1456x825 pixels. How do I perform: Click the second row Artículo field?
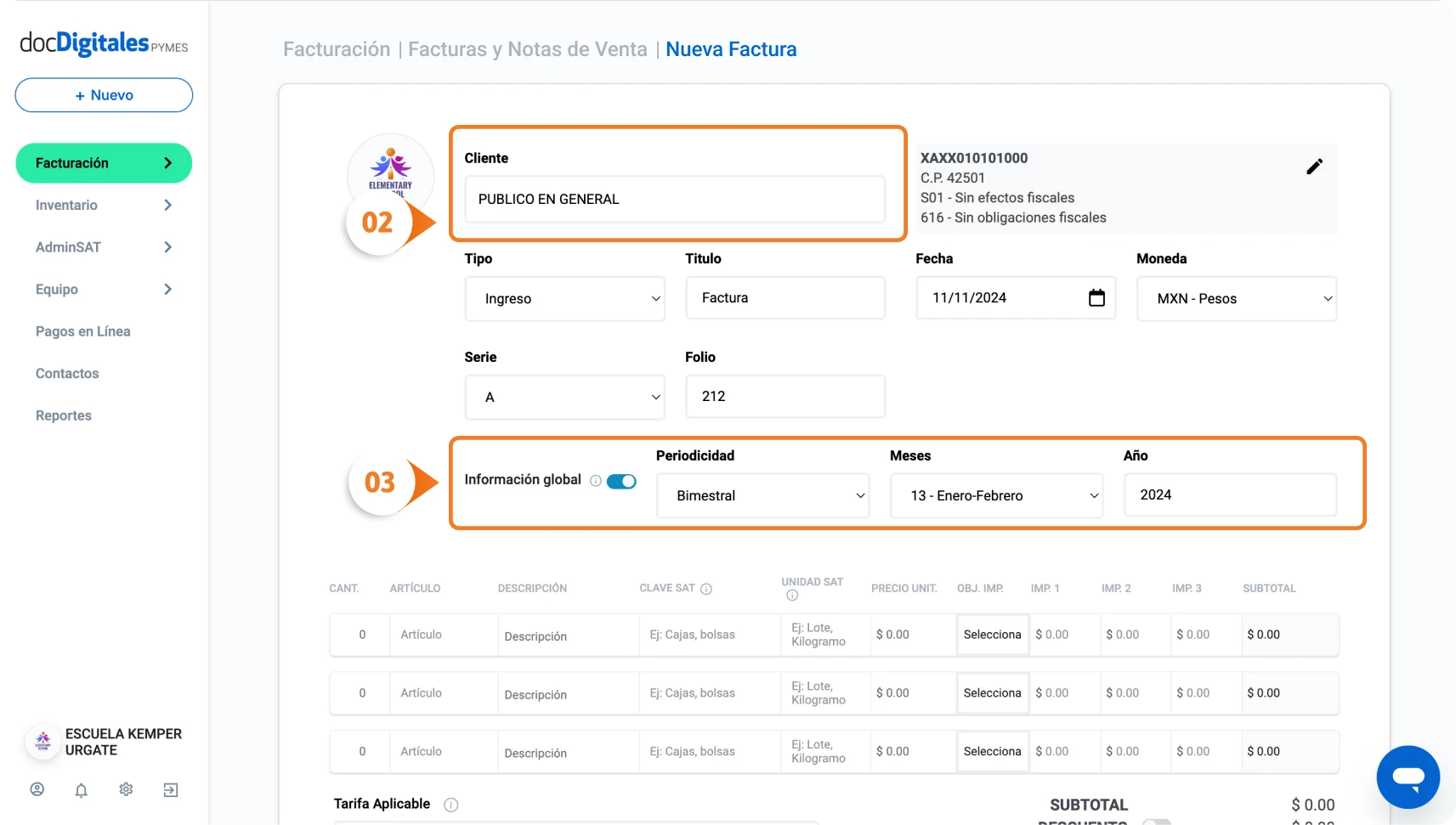coord(444,693)
